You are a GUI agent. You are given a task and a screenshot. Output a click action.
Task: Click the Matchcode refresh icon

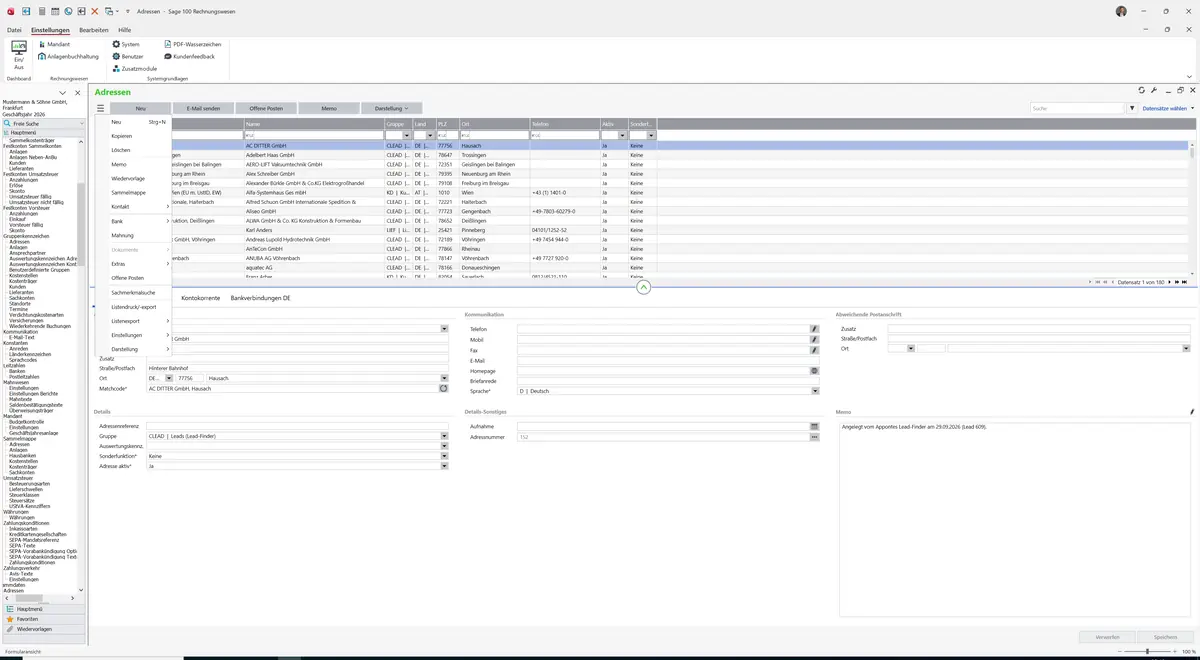[x=444, y=388]
